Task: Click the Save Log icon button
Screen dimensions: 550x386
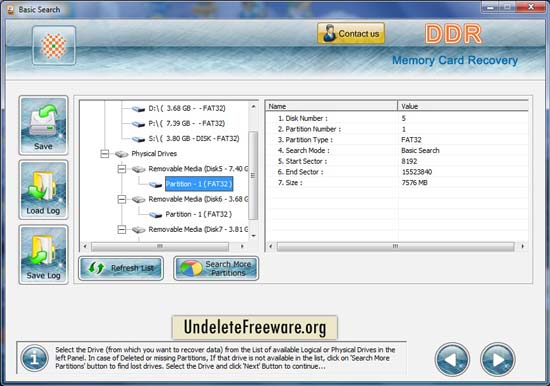Action: tap(43, 254)
